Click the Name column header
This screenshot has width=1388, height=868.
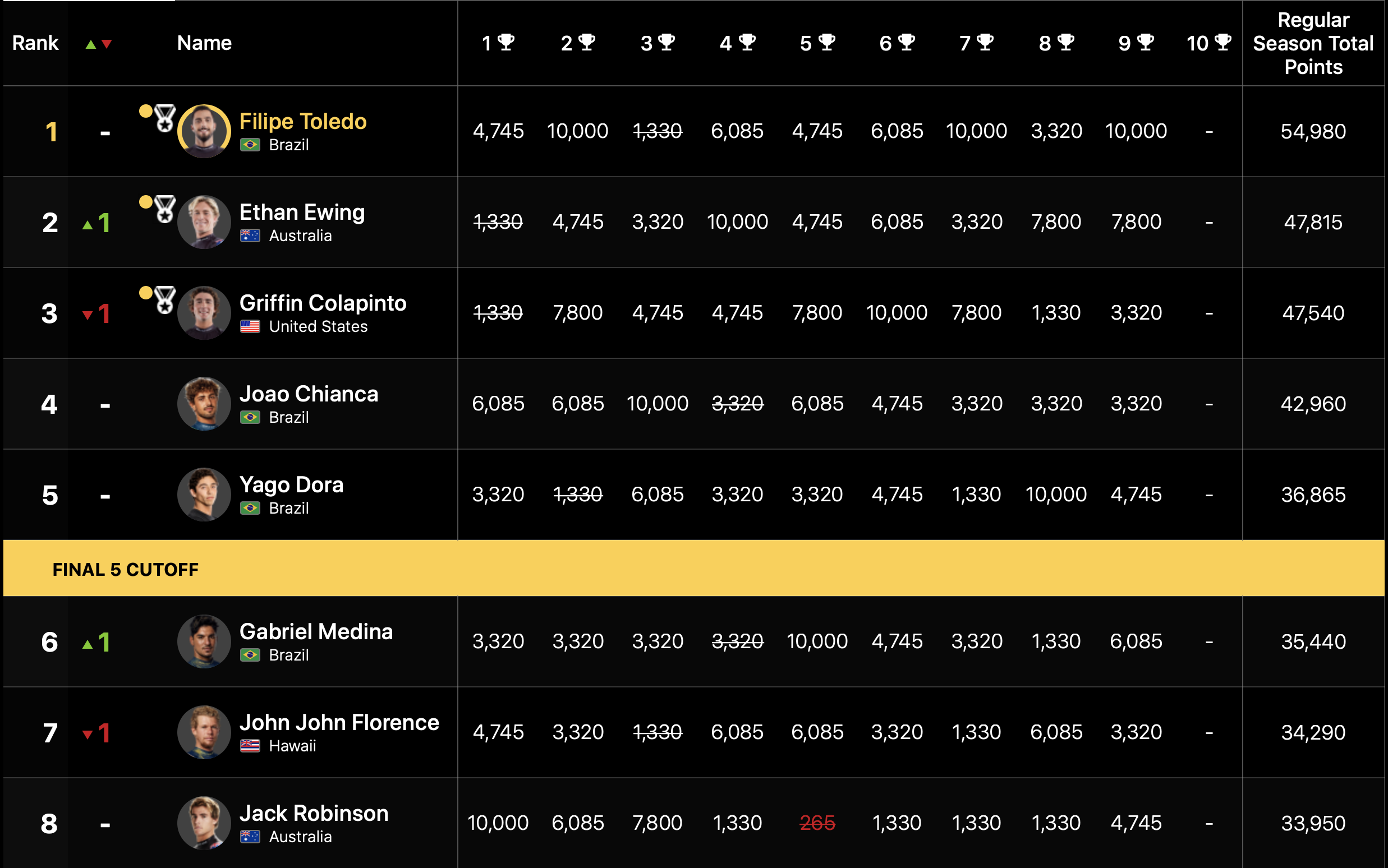tap(204, 43)
